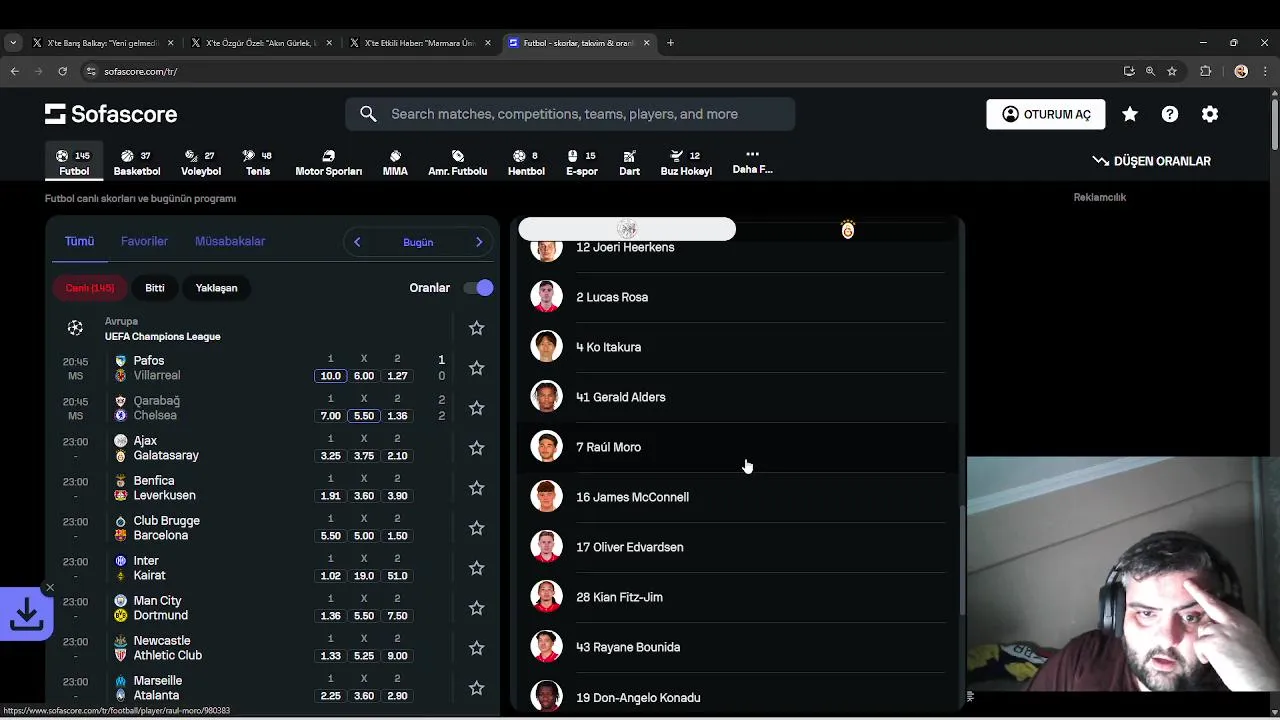
Task: Open the Dart sport category
Action: point(629,163)
